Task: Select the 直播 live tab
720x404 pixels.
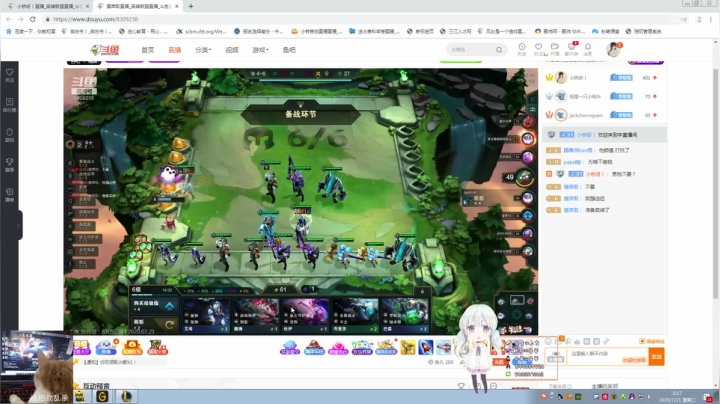Action: pyautogui.click(x=174, y=50)
